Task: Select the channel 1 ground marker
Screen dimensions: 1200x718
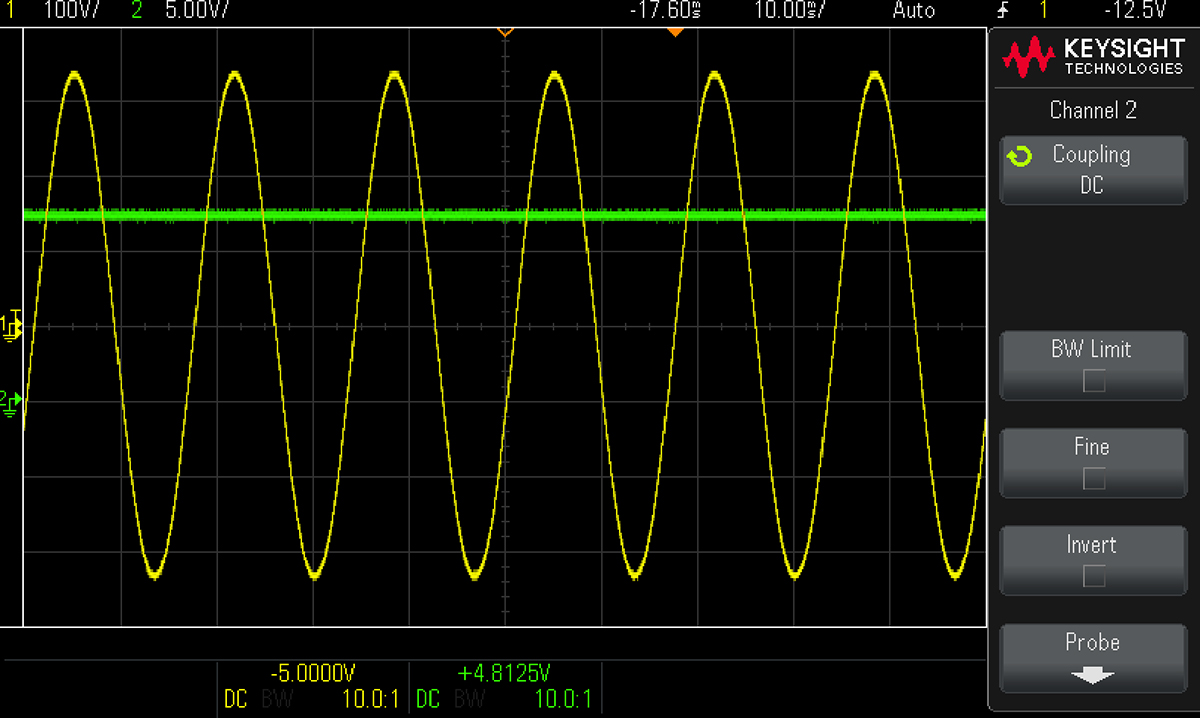Action: pyautogui.click(x=11, y=326)
